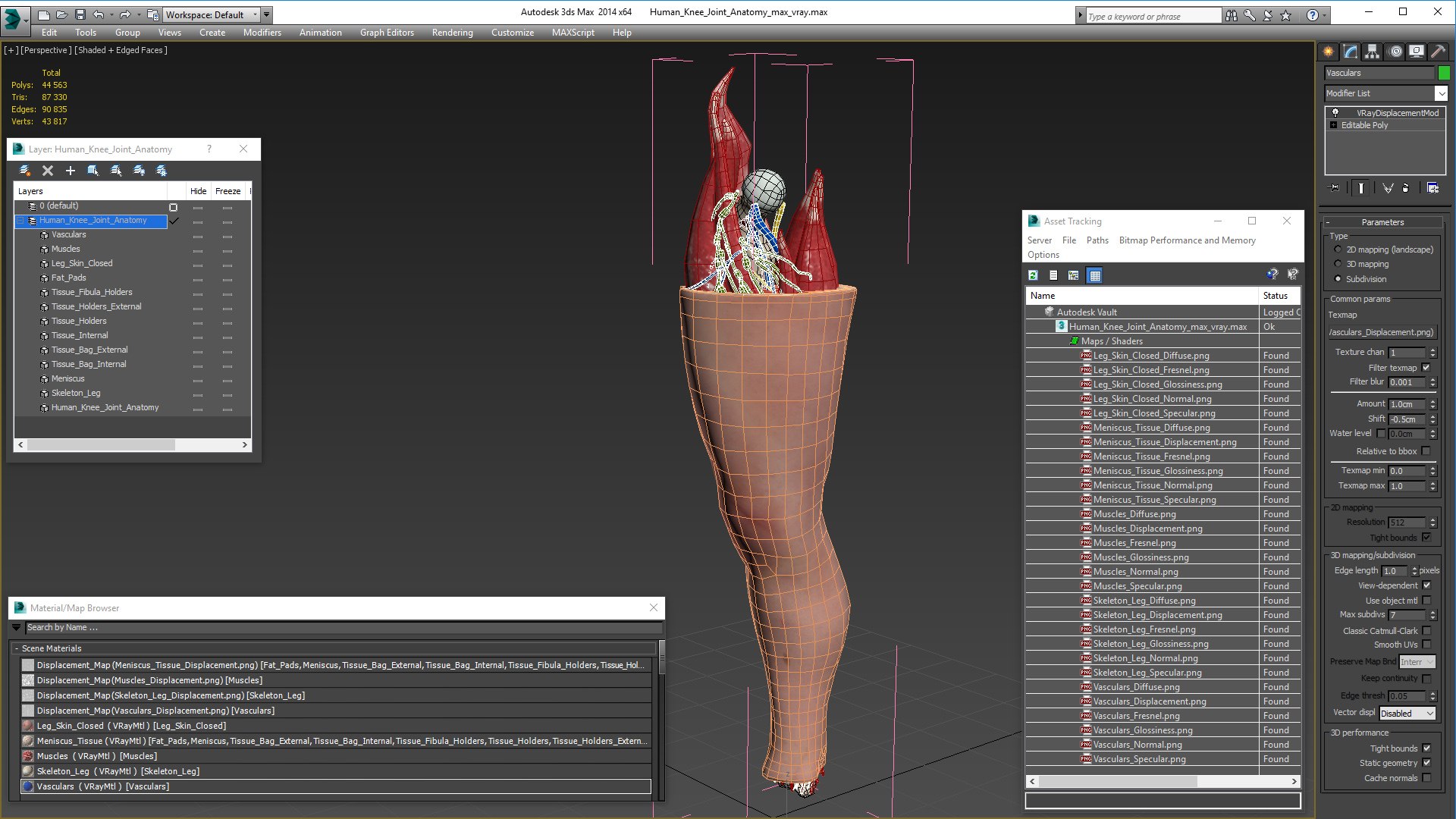Click Add Selected Objects plus icon in Layer dialog
Image resolution: width=1456 pixels, height=819 pixels.
[71, 171]
